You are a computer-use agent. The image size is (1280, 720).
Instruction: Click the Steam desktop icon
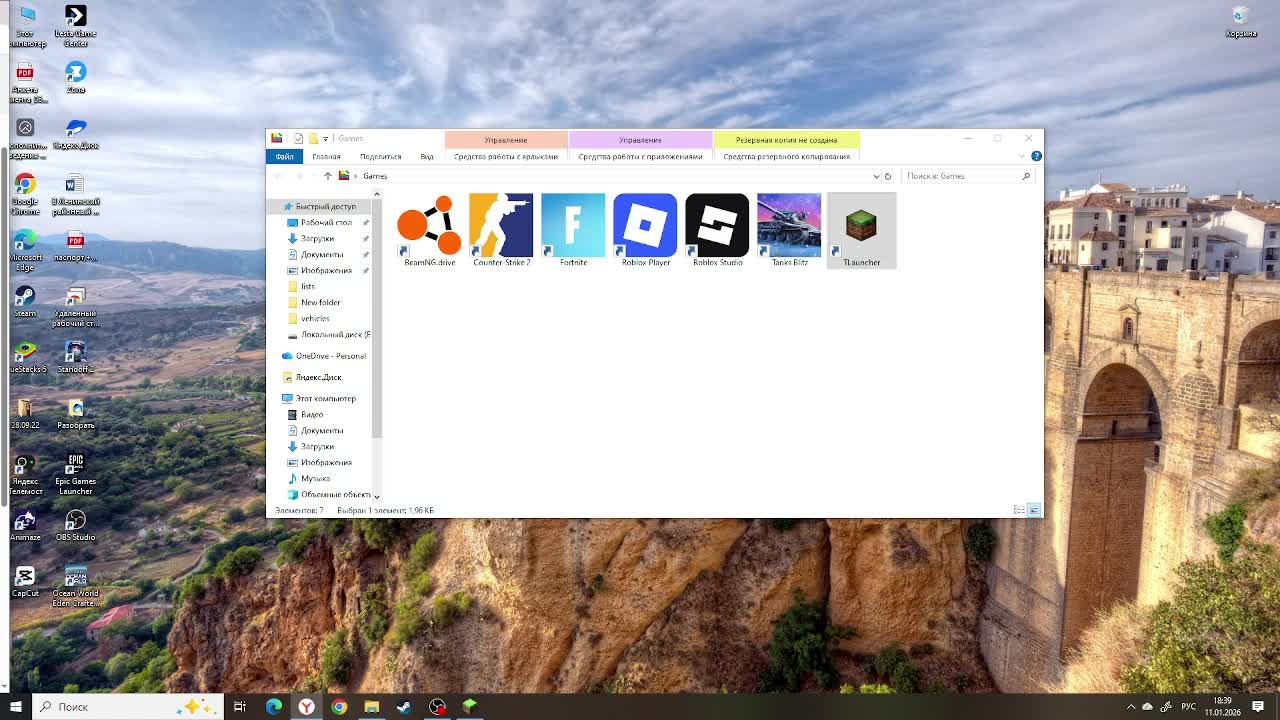click(25, 301)
